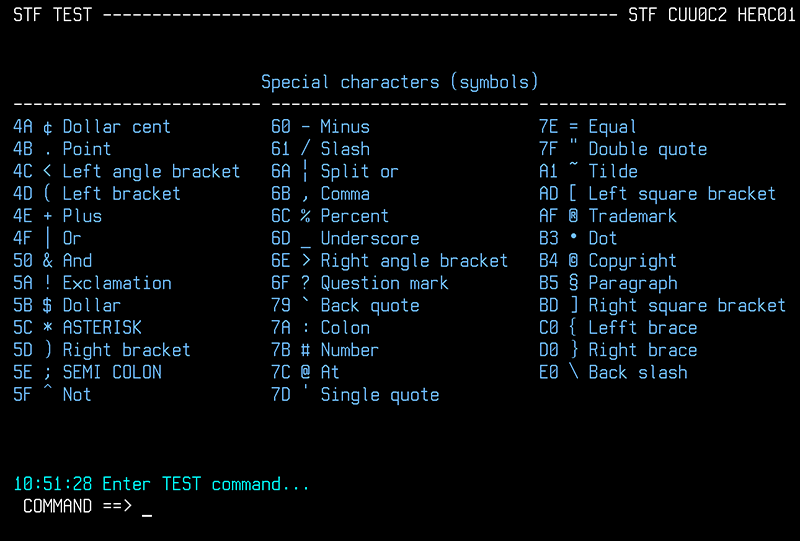Image resolution: width=800 pixels, height=541 pixels.
Task: Click the 'Left angle bracket' entry label
Action: [x=151, y=172]
